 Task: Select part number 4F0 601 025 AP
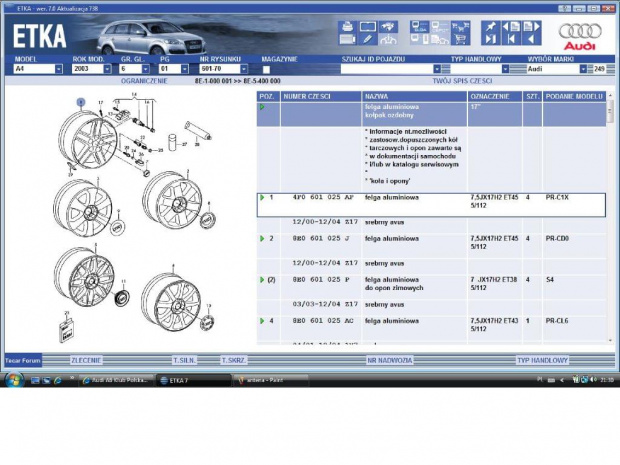click(323, 197)
